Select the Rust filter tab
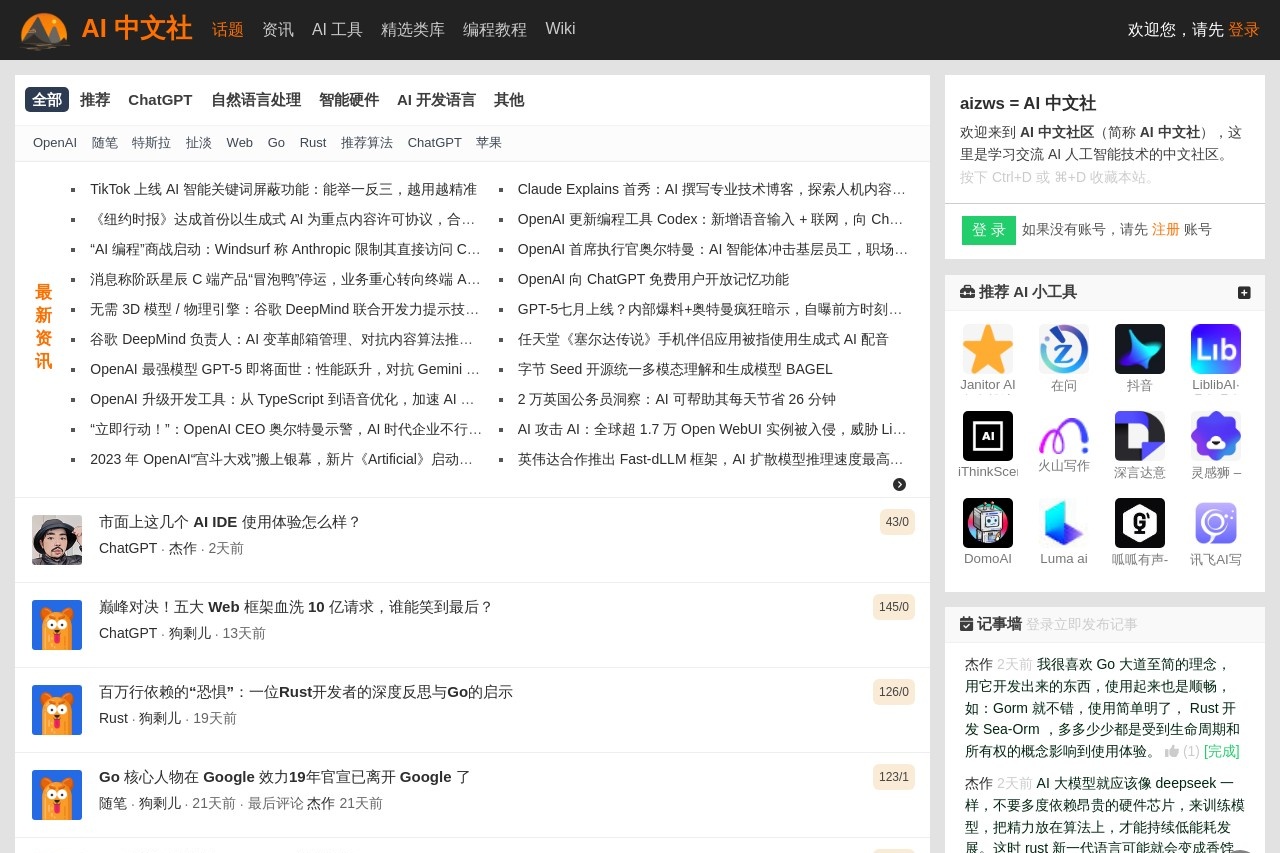Image resolution: width=1280 pixels, height=853 pixels. 313,142
